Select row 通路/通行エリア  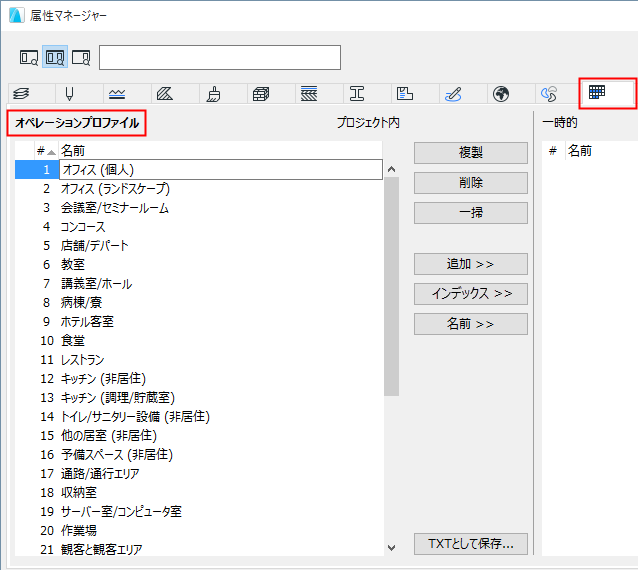pyautogui.click(x=199, y=474)
